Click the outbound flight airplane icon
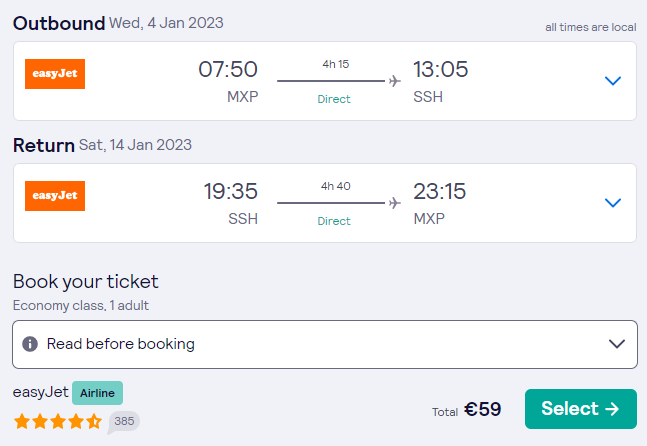Viewport: 647px width, 446px height. tap(395, 81)
